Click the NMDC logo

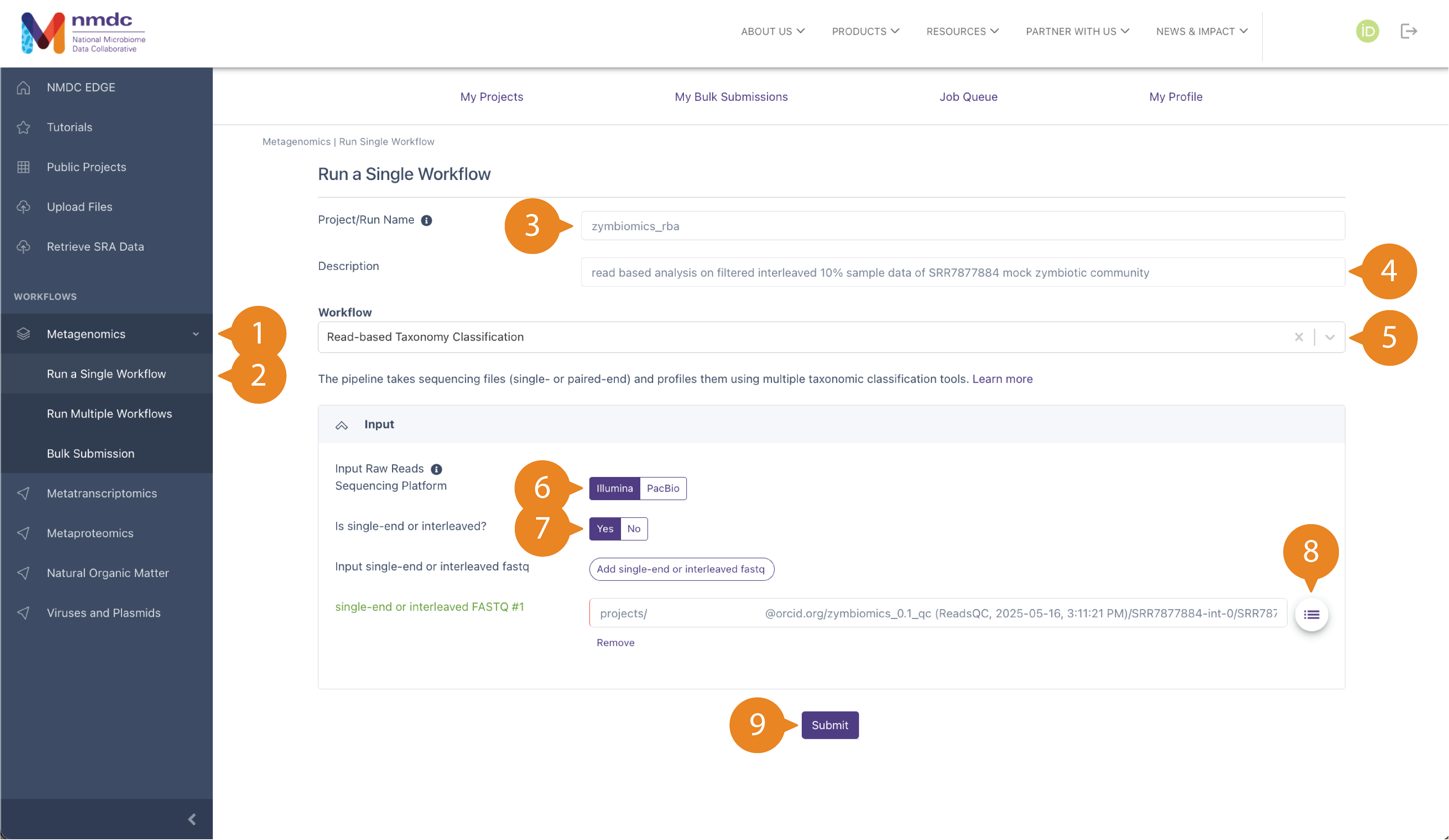[83, 33]
